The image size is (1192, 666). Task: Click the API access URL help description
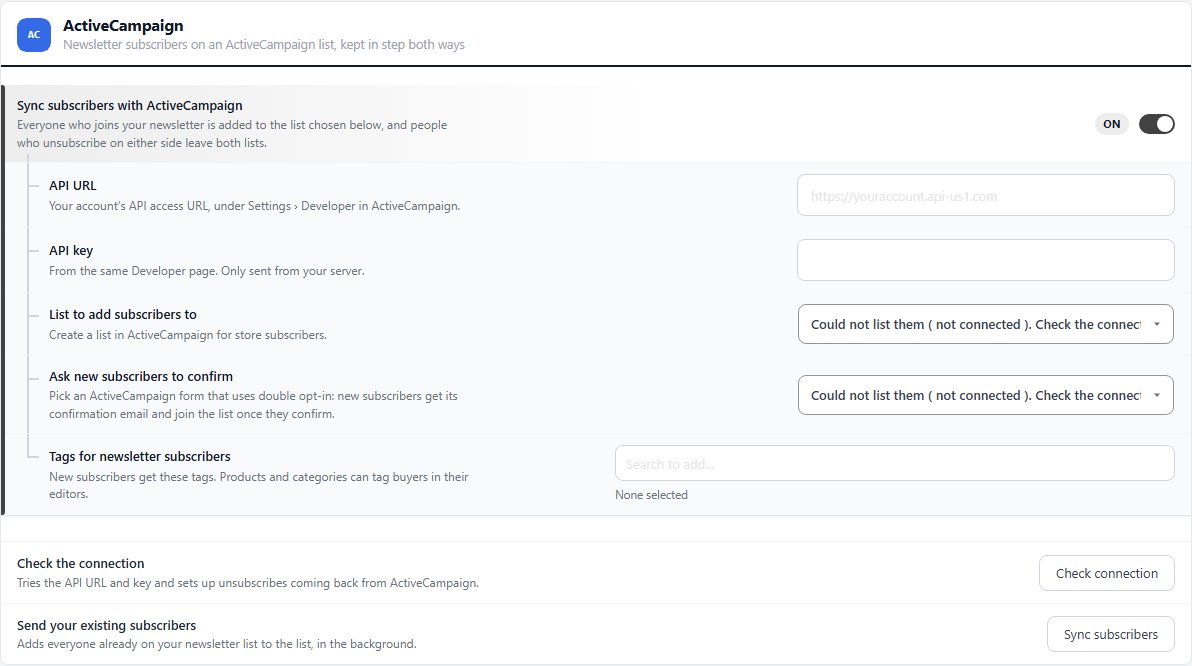(x=255, y=206)
